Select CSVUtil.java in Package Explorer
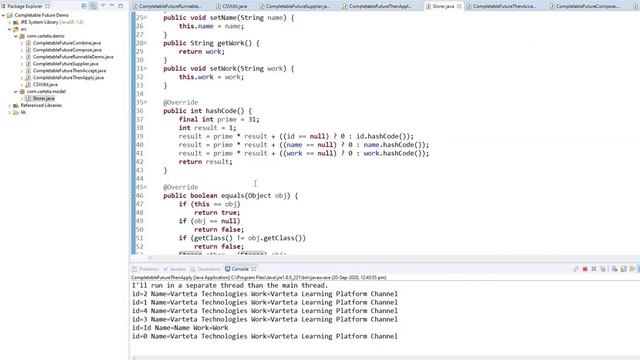640x360 pixels. [45, 84]
